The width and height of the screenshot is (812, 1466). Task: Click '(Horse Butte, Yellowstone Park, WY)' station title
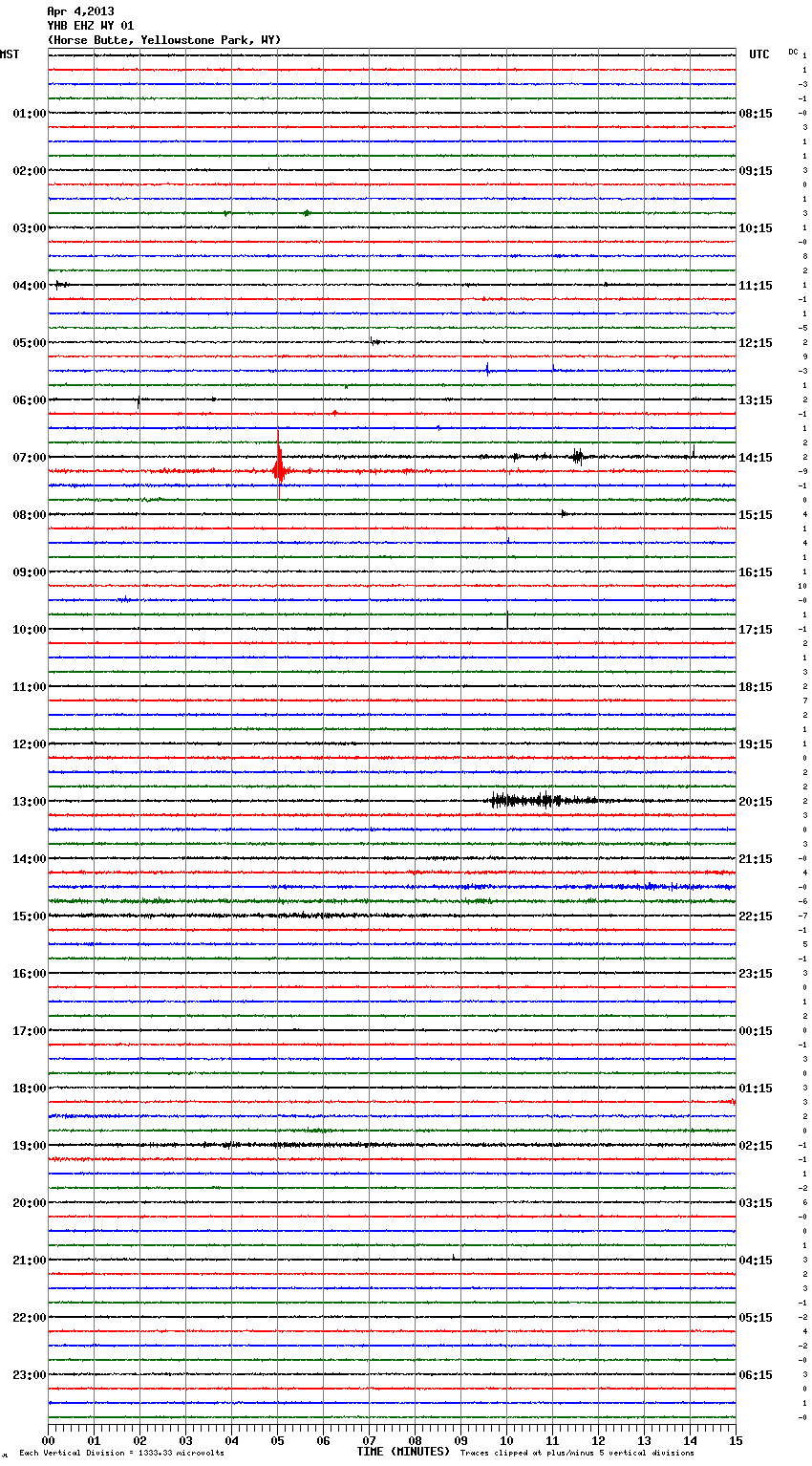coord(164,40)
